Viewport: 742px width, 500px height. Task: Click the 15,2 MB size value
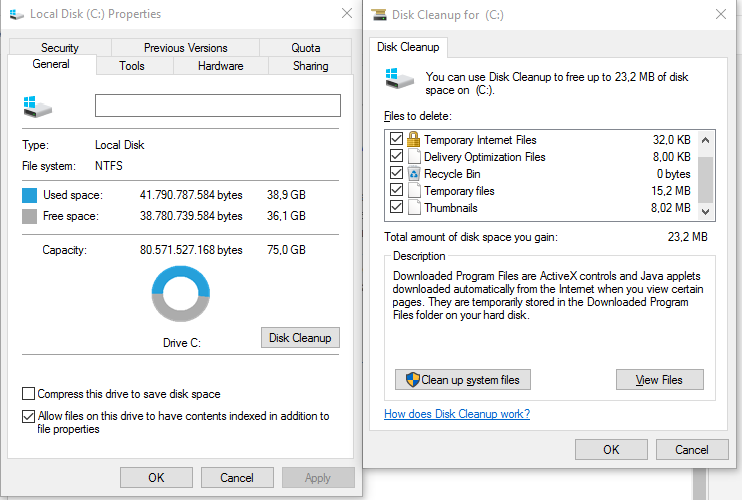click(671, 191)
